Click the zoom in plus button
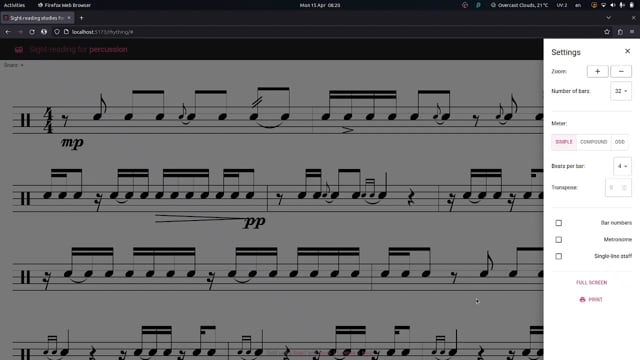Screen dimensions: 640x360 [x=597, y=71]
